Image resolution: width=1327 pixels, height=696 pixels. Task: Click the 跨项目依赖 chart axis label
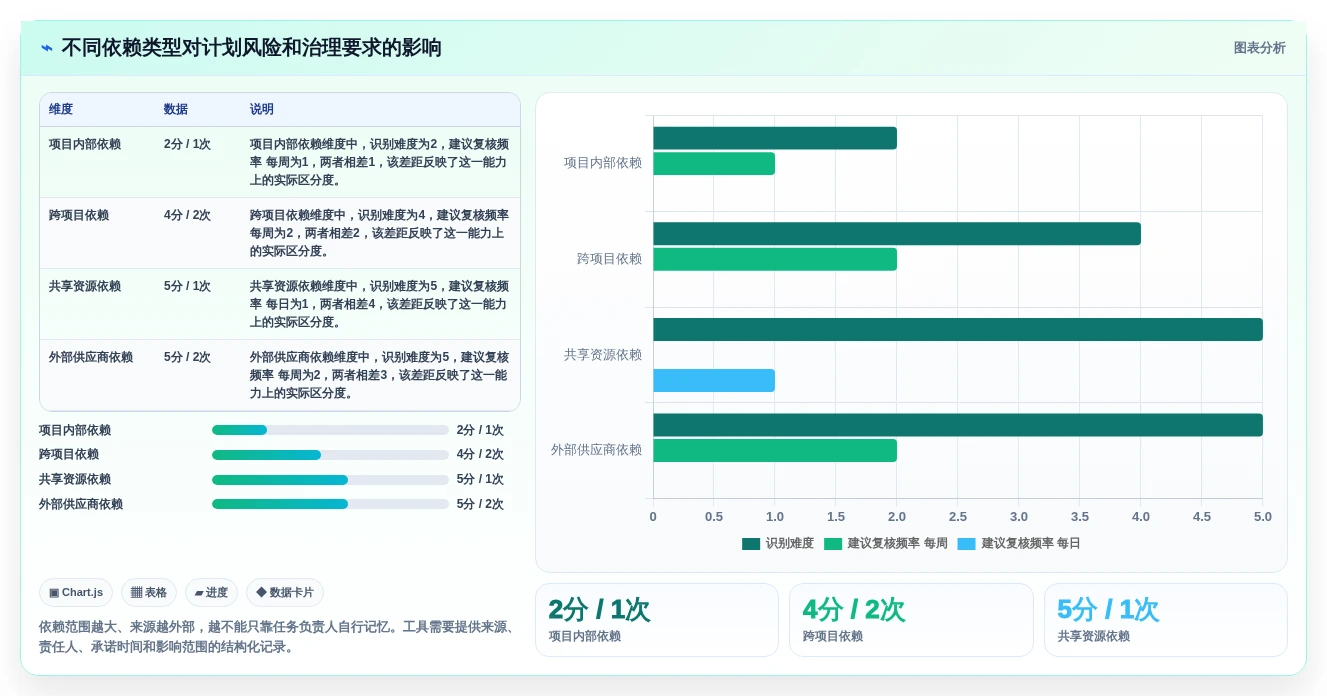pos(610,259)
